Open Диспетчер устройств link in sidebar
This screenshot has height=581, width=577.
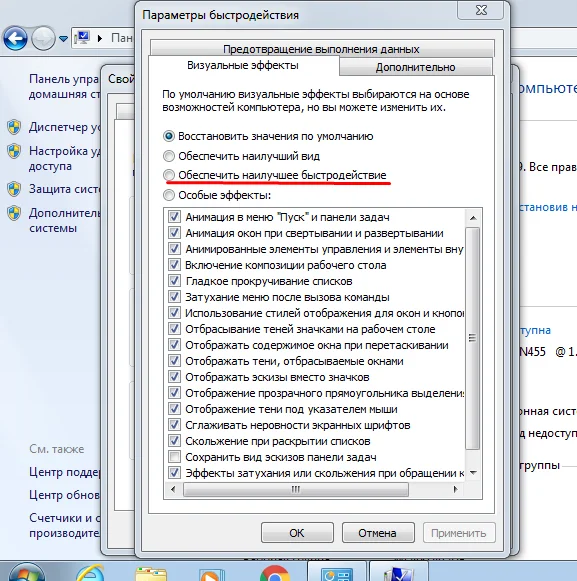click(x=64, y=127)
